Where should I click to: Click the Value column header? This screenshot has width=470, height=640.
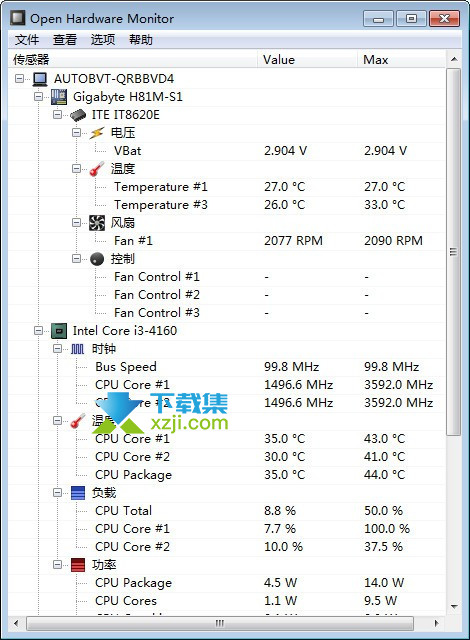(x=308, y=60)
